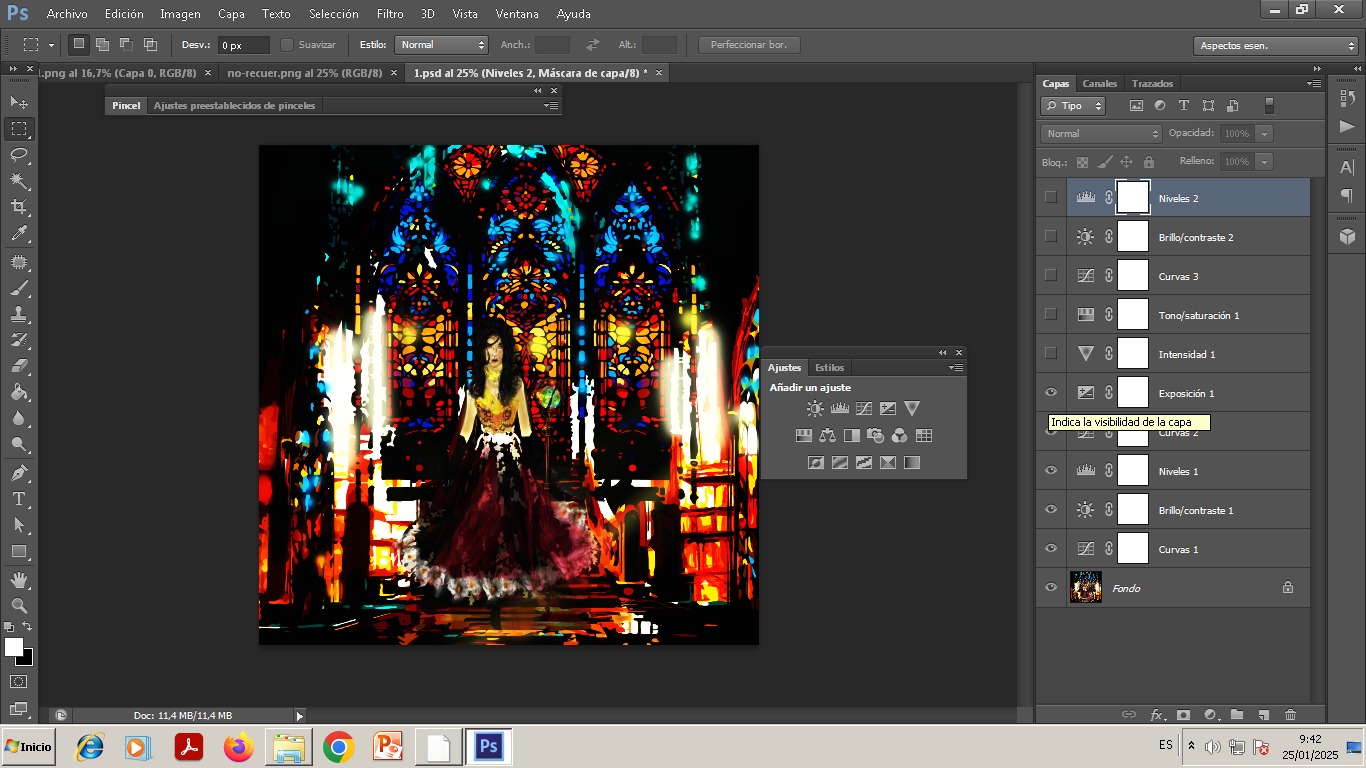Select the Fondo layer thumbnail
1366x768 pixels.
click(x=1086, y=587)
